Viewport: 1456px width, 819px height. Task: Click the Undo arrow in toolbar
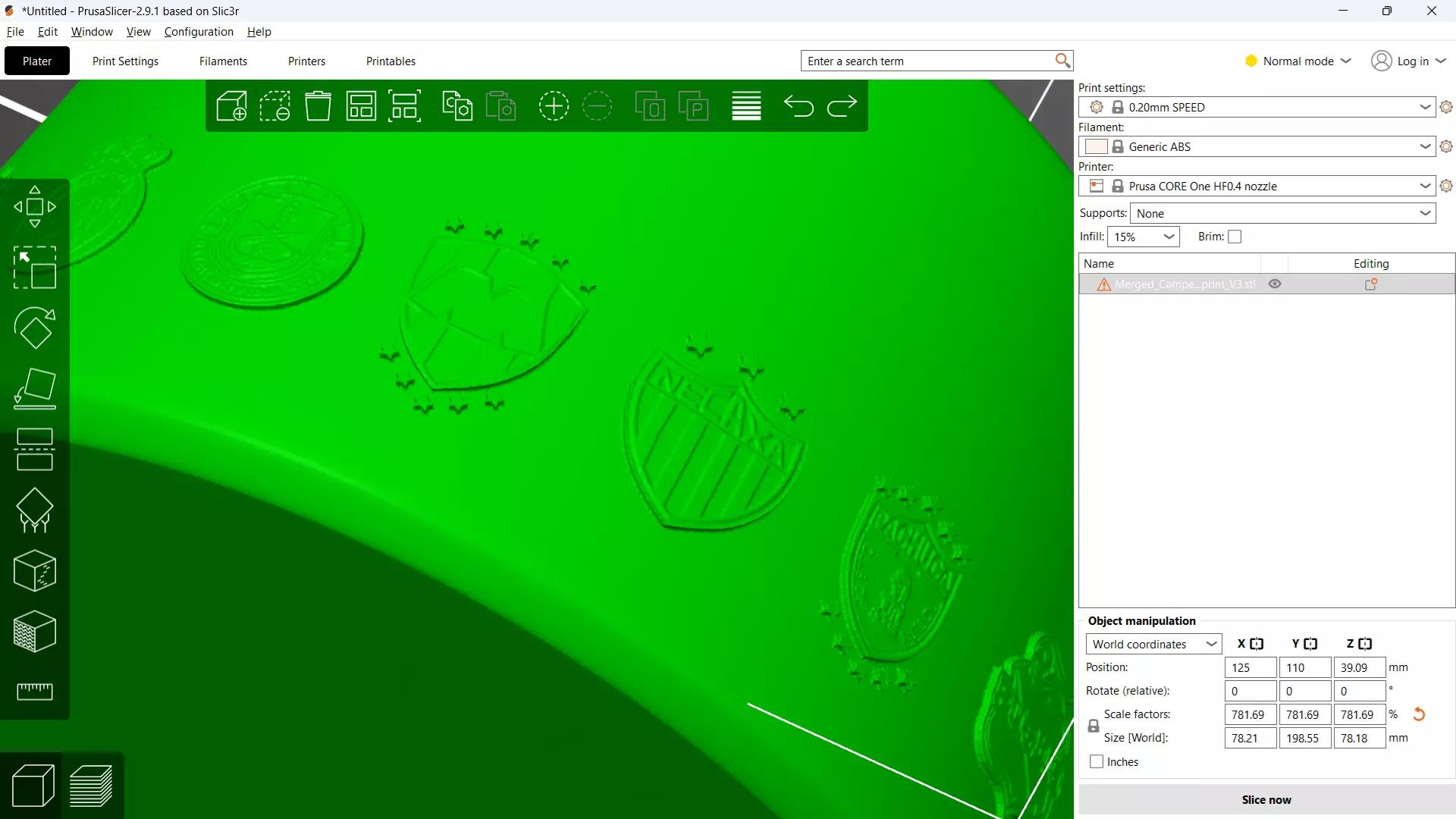tap(799, 106)
